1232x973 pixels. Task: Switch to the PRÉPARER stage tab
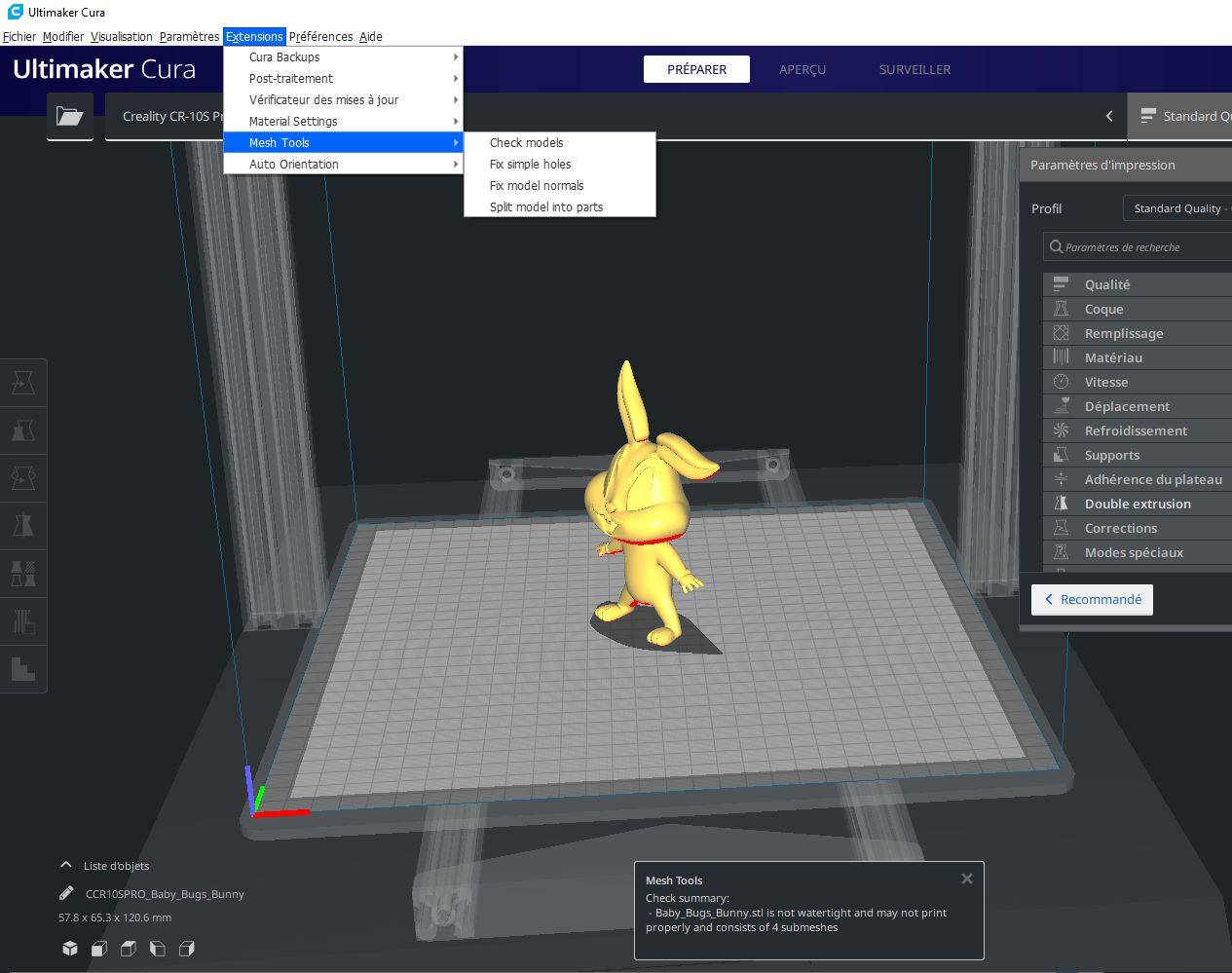(697, 69)
